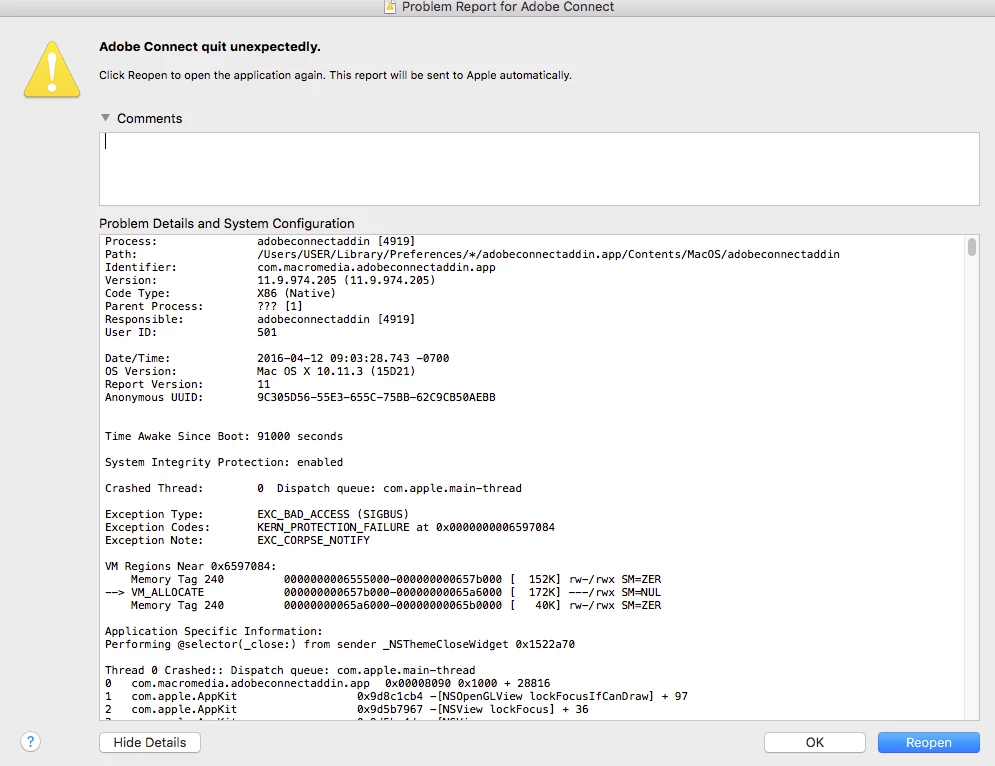Click the Memory Tag 240 line with 152K
995x766 pixels.
click(396, 579)
